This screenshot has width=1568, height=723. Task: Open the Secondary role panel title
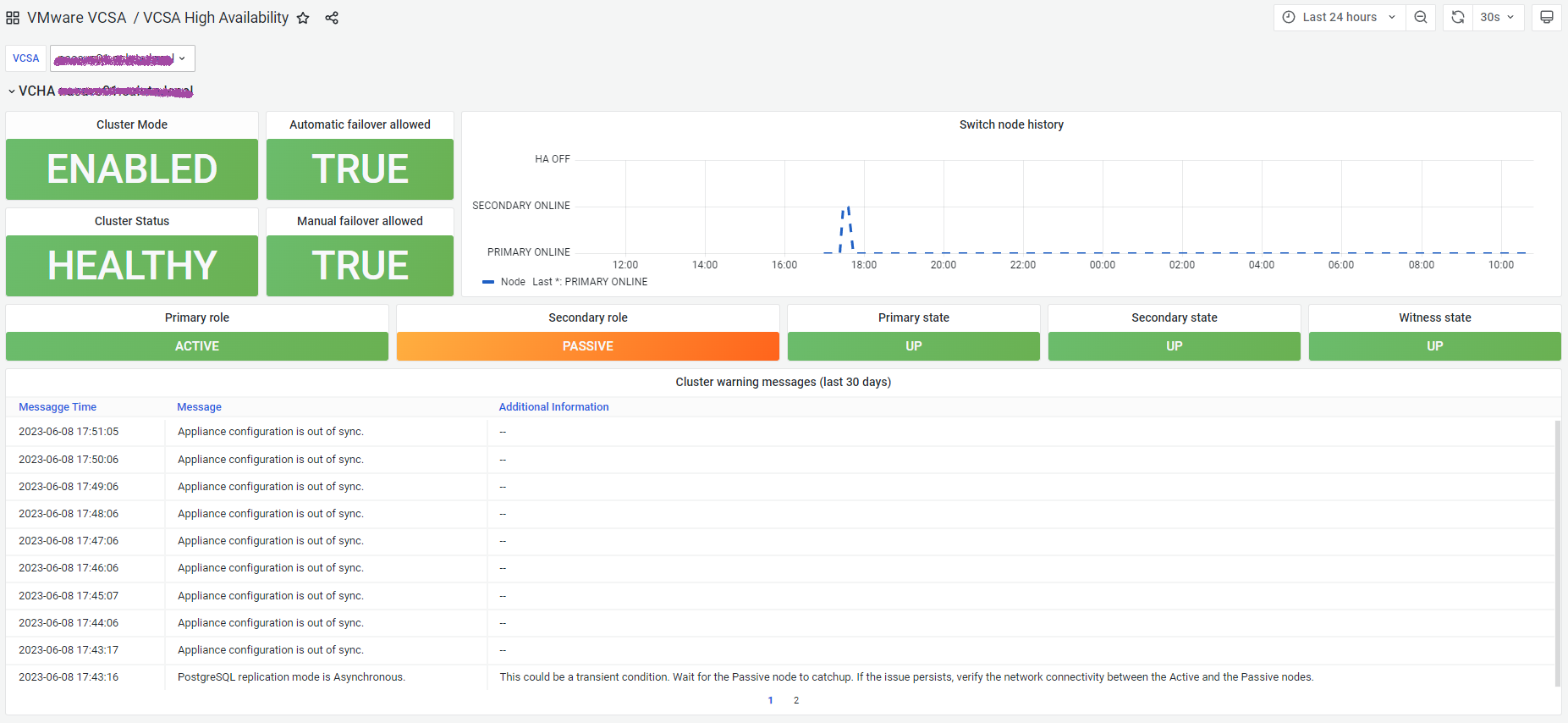coord(588,317)
